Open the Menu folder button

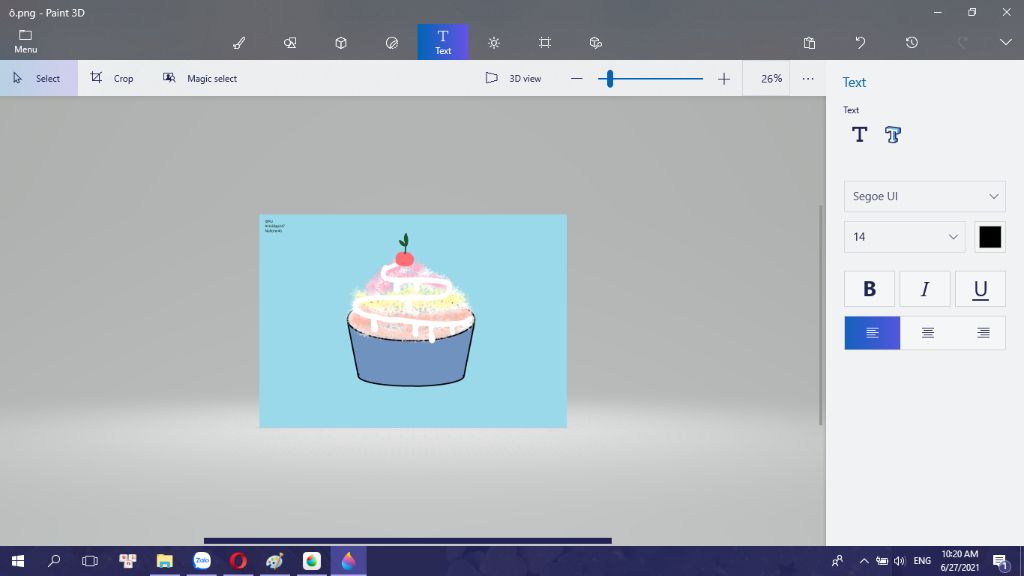[25, 42]
